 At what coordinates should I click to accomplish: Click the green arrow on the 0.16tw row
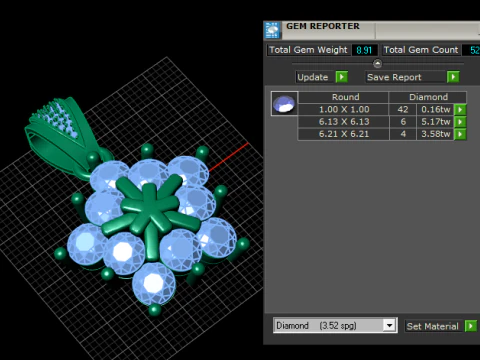click(460, 109)
